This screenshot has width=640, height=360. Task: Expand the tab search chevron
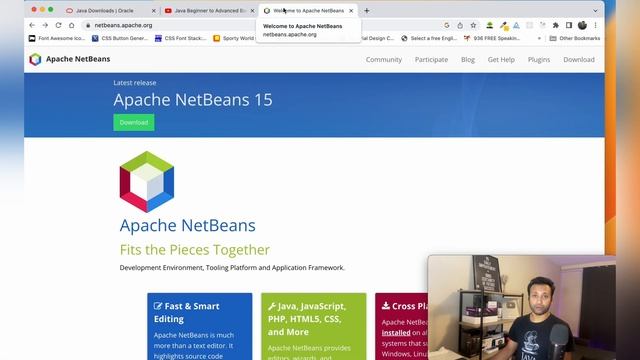[x=595, y=11]
